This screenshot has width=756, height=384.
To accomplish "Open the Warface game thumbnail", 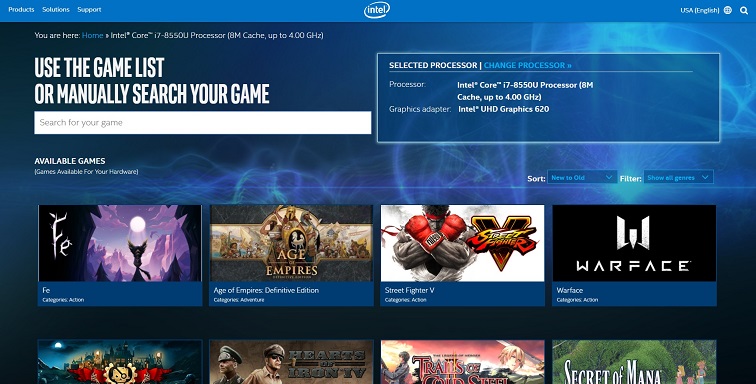I will tap(634, 243).
